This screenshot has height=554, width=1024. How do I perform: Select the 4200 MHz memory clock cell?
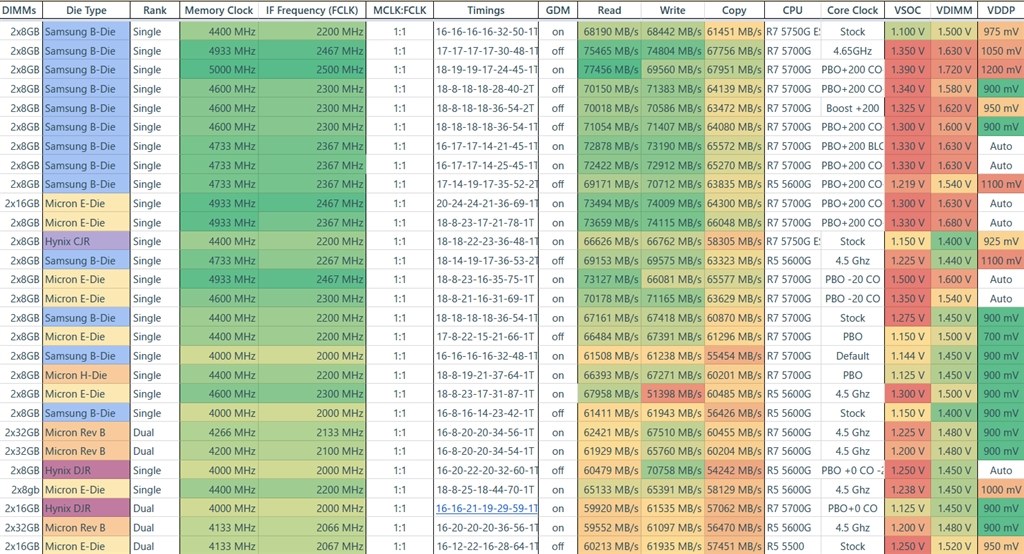[219, 451]
